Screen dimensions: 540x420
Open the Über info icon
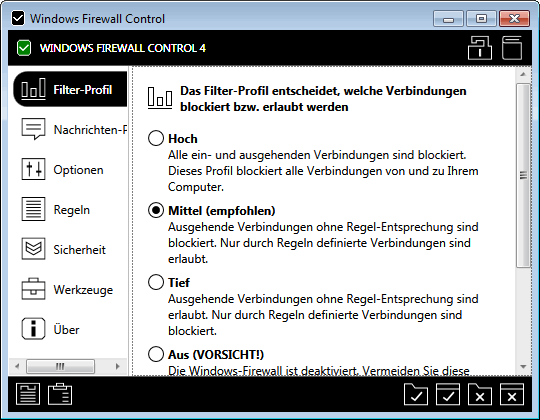point(33,329)
